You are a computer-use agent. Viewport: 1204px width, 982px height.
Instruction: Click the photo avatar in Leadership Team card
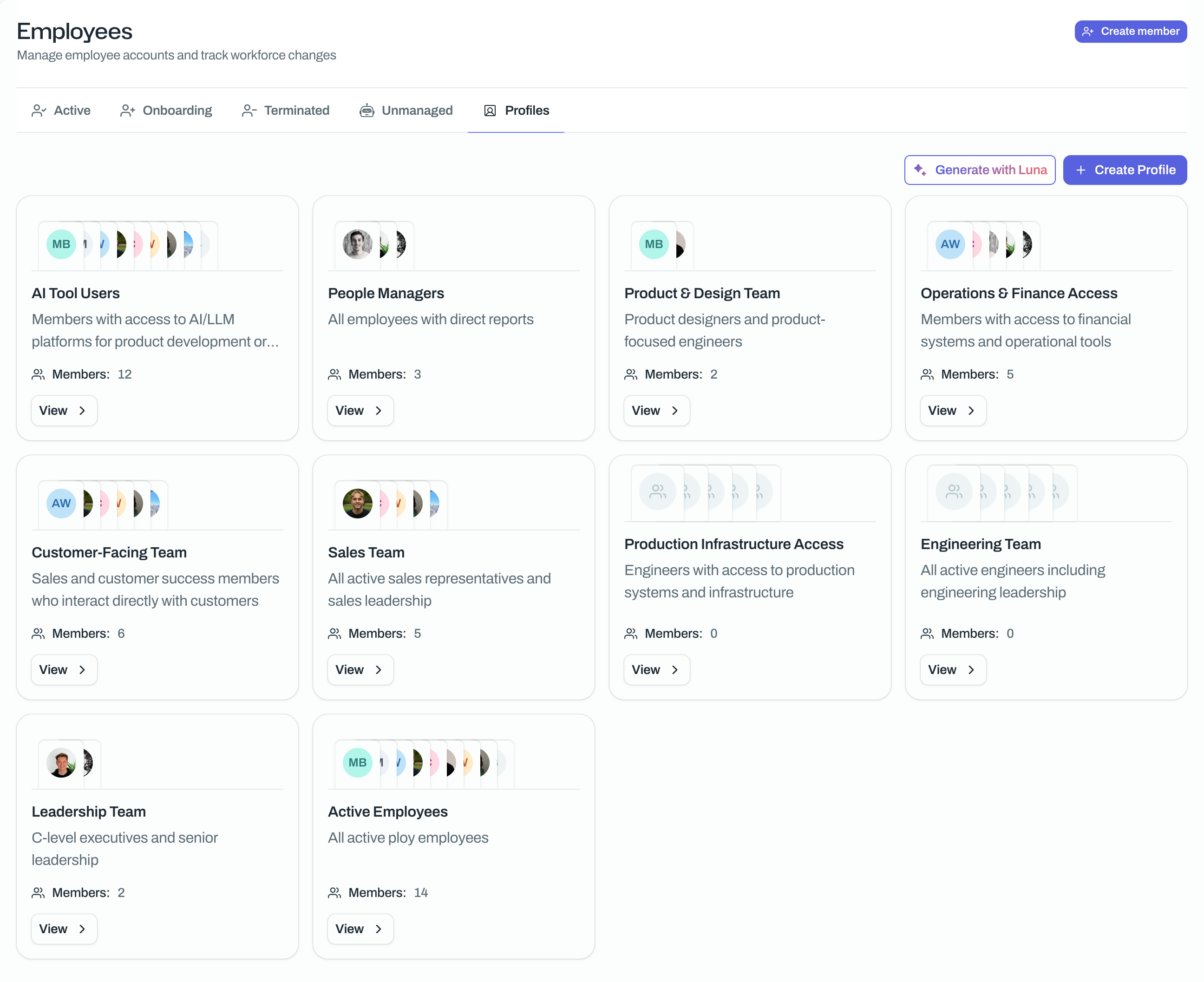tap(61, 763)
